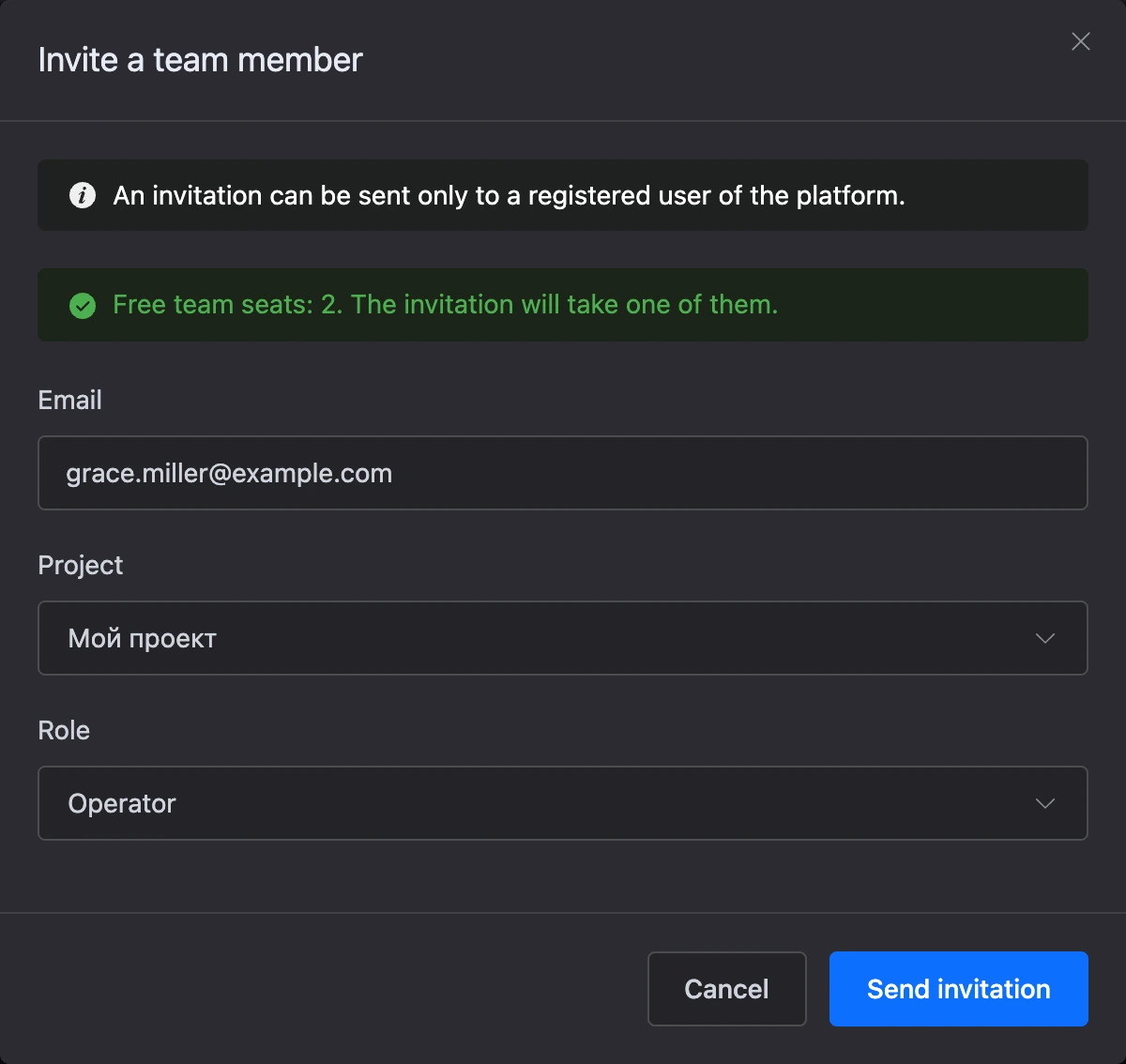Open the Project dropdown showing Мой проект
This screenshot has height=1064, width=1126.
click(x=563, y=638)
